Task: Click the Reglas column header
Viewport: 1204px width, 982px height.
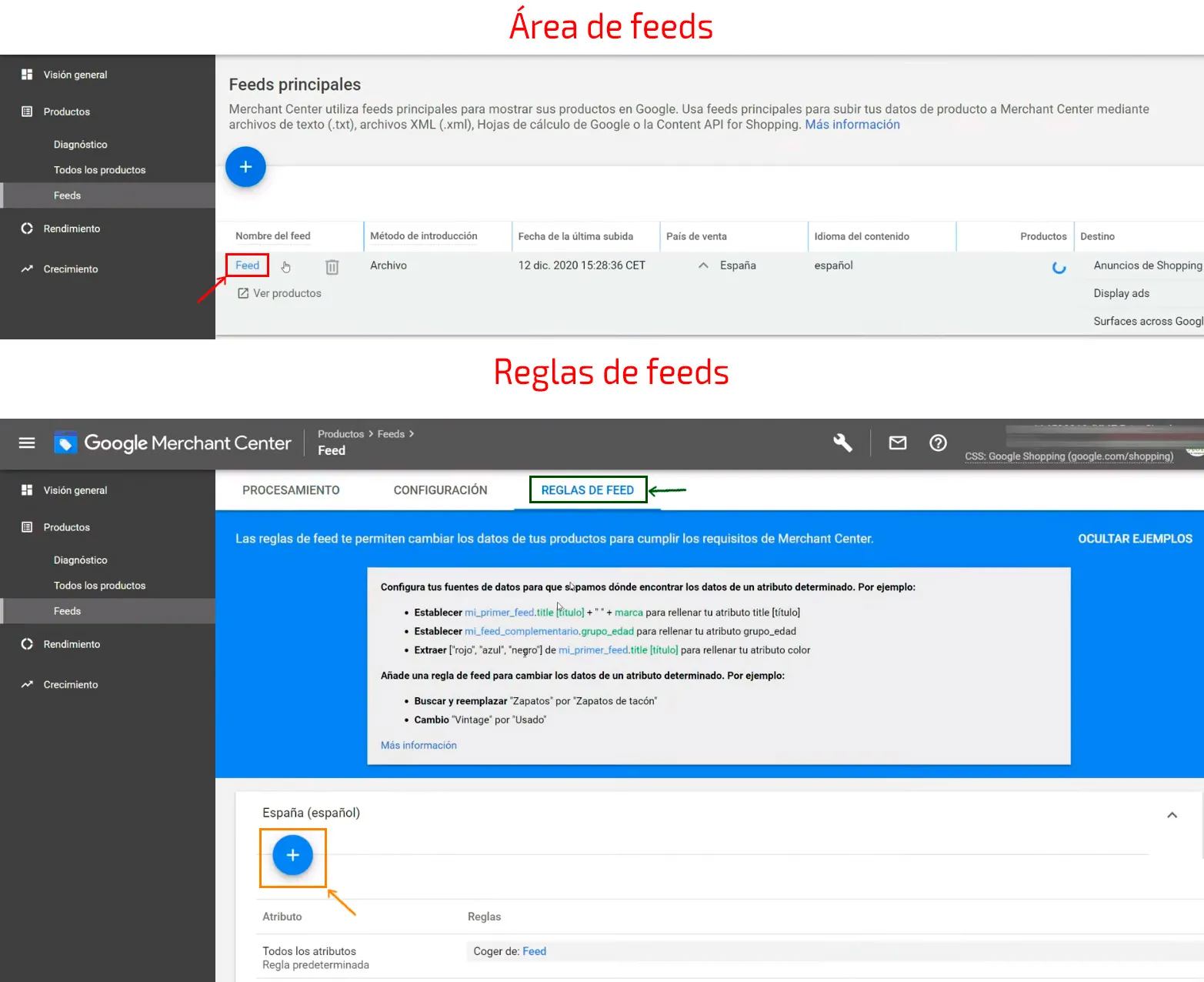Action: pos(485,917)
